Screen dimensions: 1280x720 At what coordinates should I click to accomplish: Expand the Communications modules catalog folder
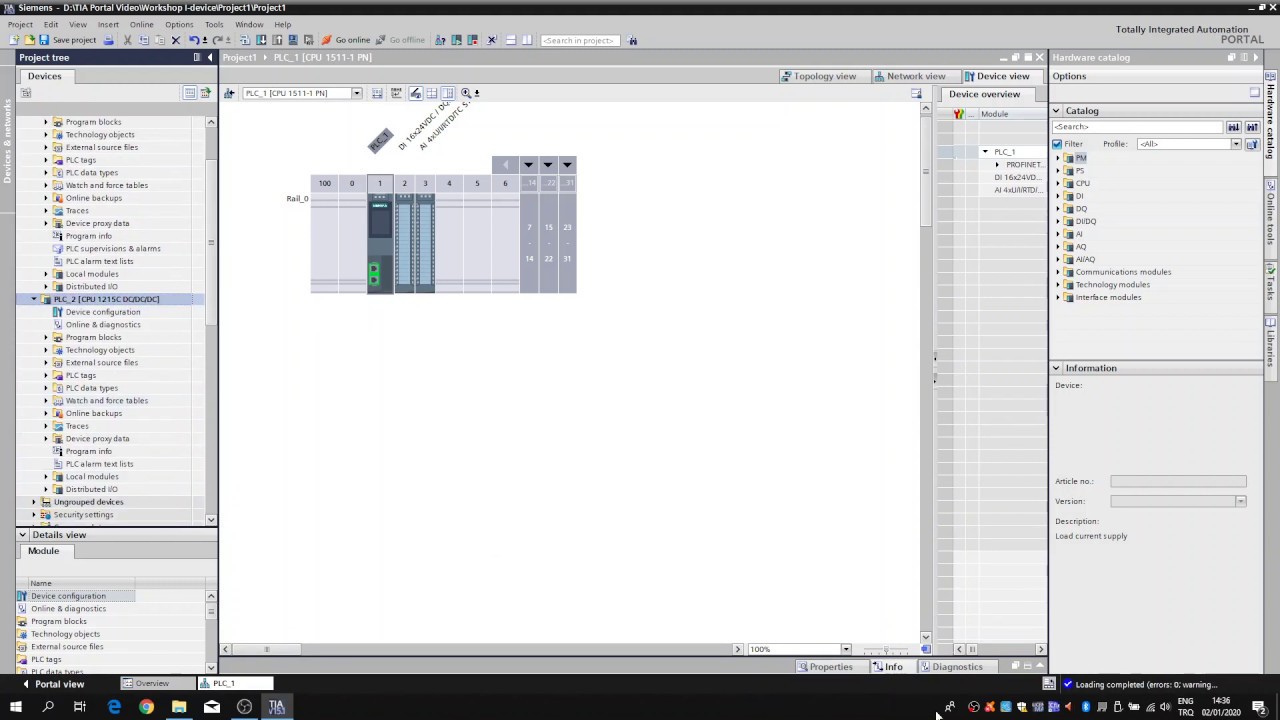click(1058, 272)
